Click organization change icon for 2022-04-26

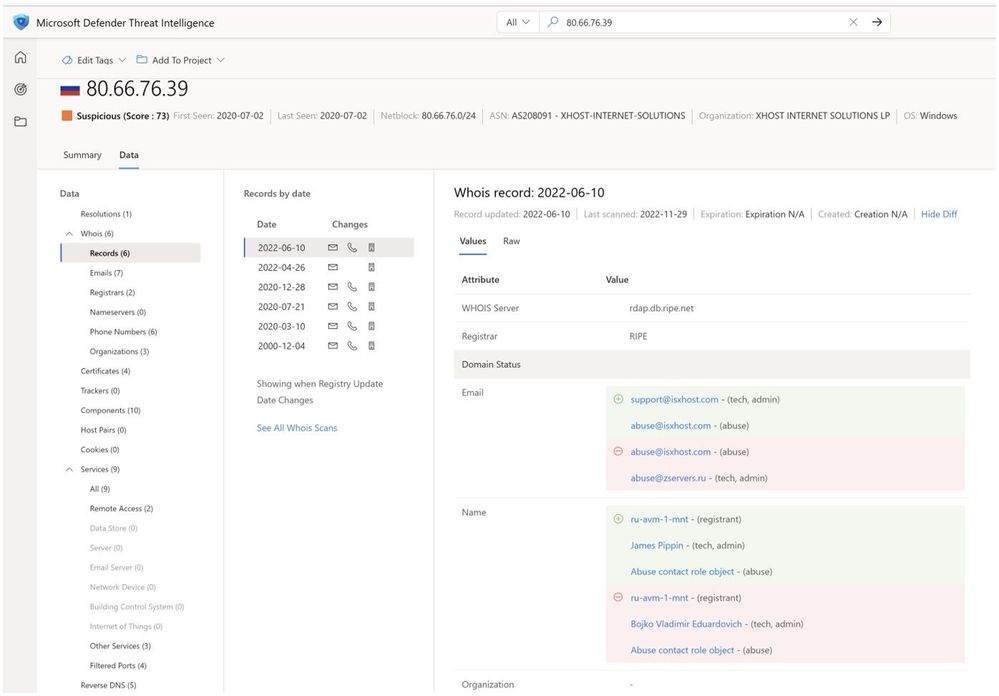(x=371, y=267)
